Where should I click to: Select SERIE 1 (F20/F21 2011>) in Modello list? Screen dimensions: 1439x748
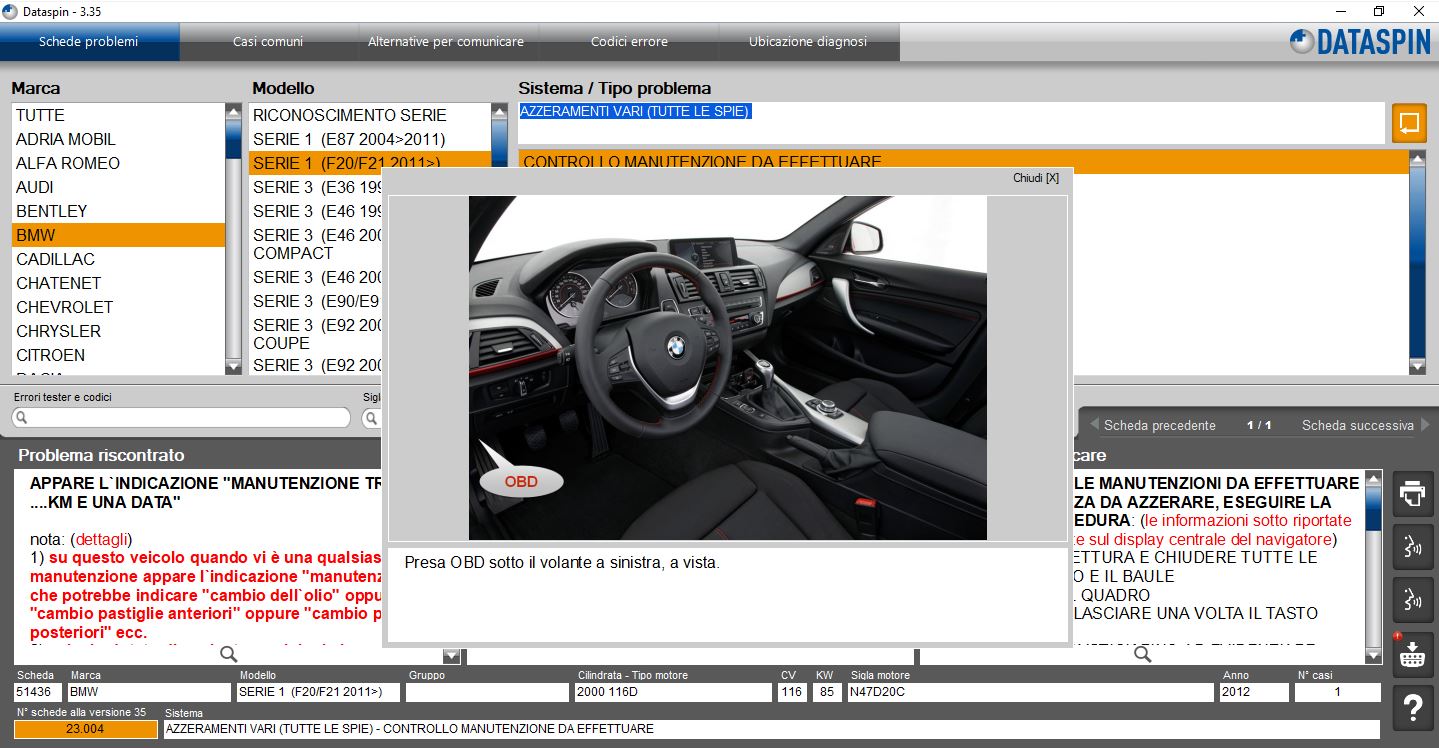[369, 163]
